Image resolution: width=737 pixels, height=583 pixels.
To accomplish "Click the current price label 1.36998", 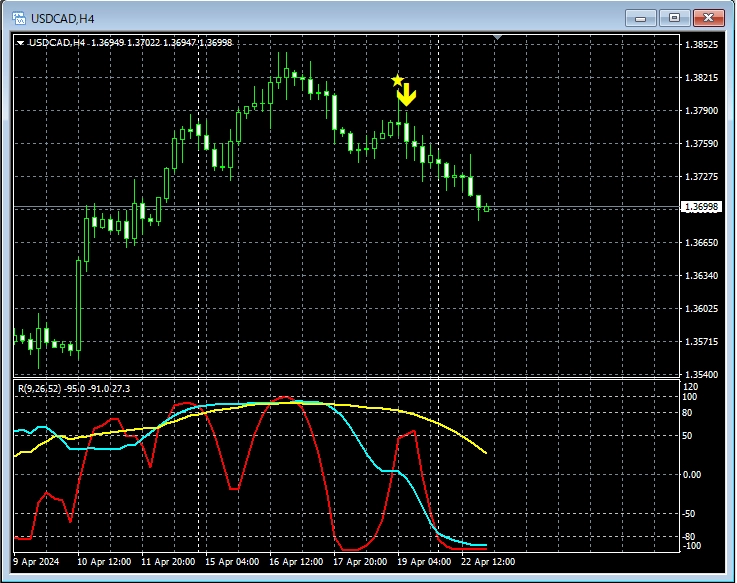I will (x=701, y=207).
